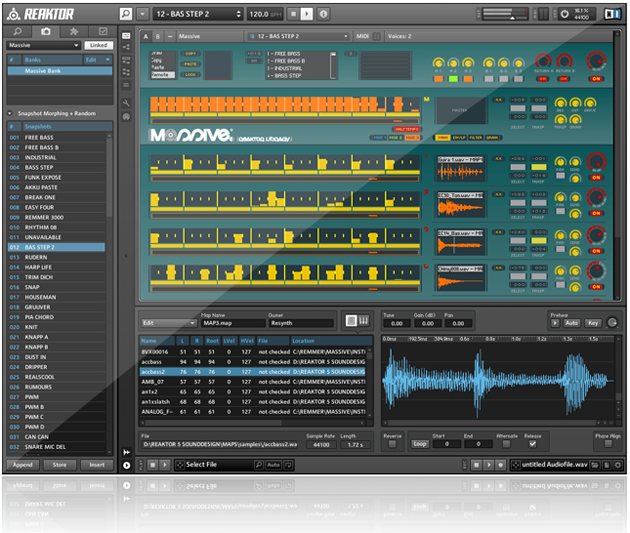Viewport: 630px width, 533px height.
Task: Click the PASTE button in Massive panel
Action: [x=190, y=64]
